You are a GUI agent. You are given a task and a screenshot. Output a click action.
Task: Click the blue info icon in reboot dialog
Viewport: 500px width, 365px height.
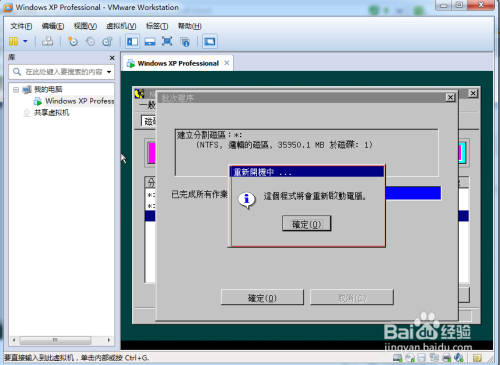(247, 200)
